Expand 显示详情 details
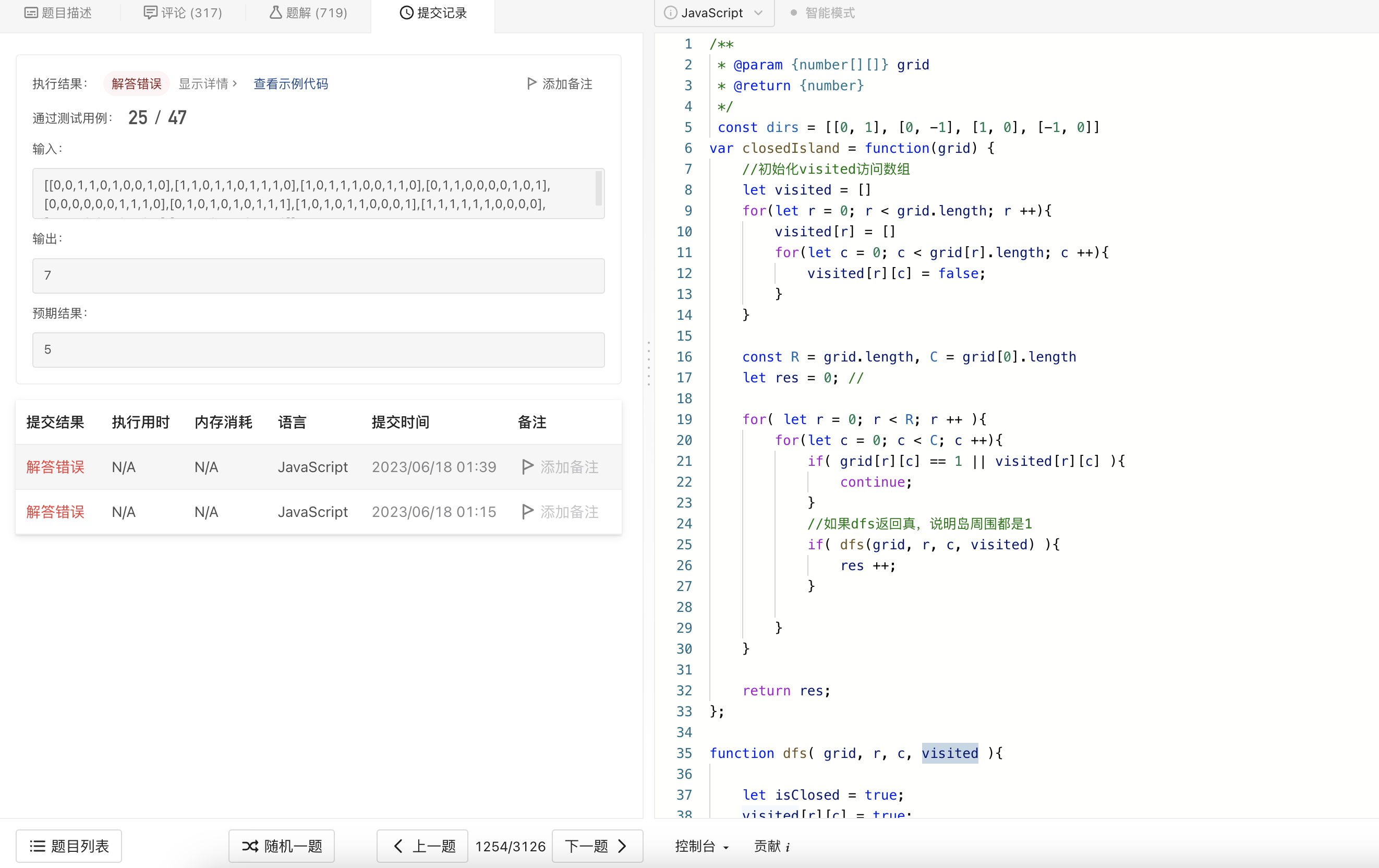The image size is (1379, 868). pyautogui.click(x=207, y=83)
